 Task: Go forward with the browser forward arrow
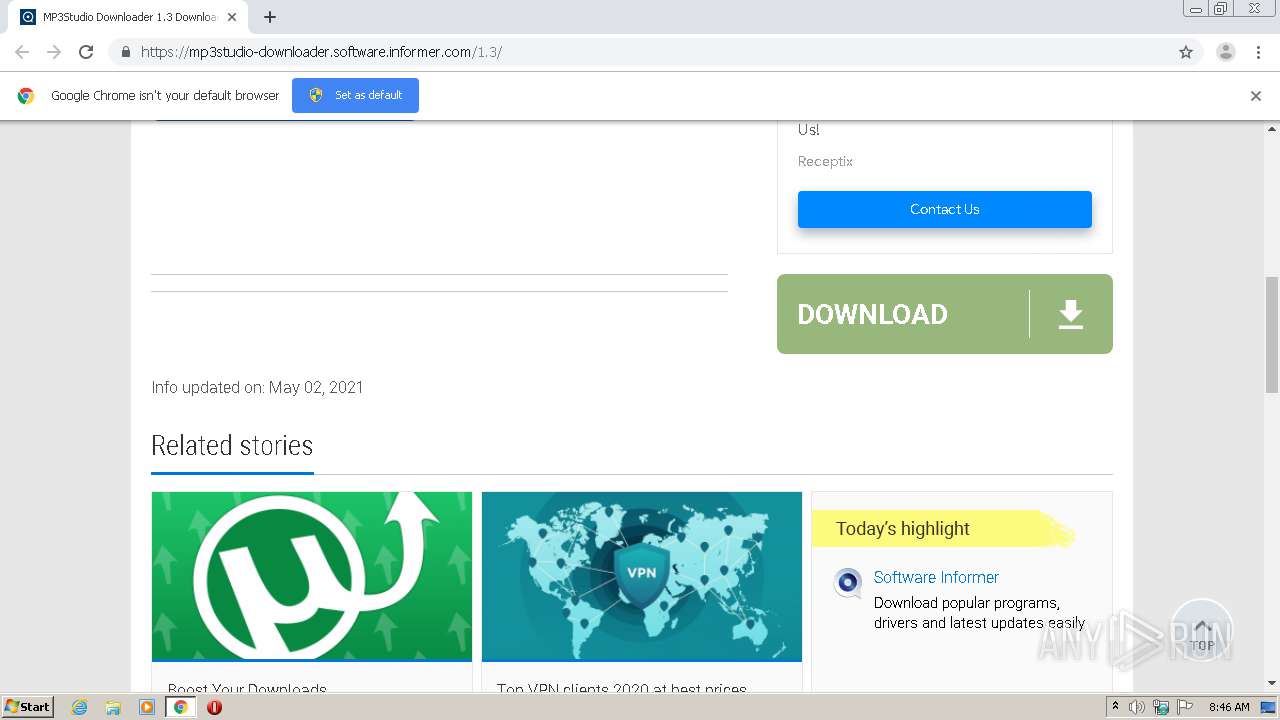point(54,52)
